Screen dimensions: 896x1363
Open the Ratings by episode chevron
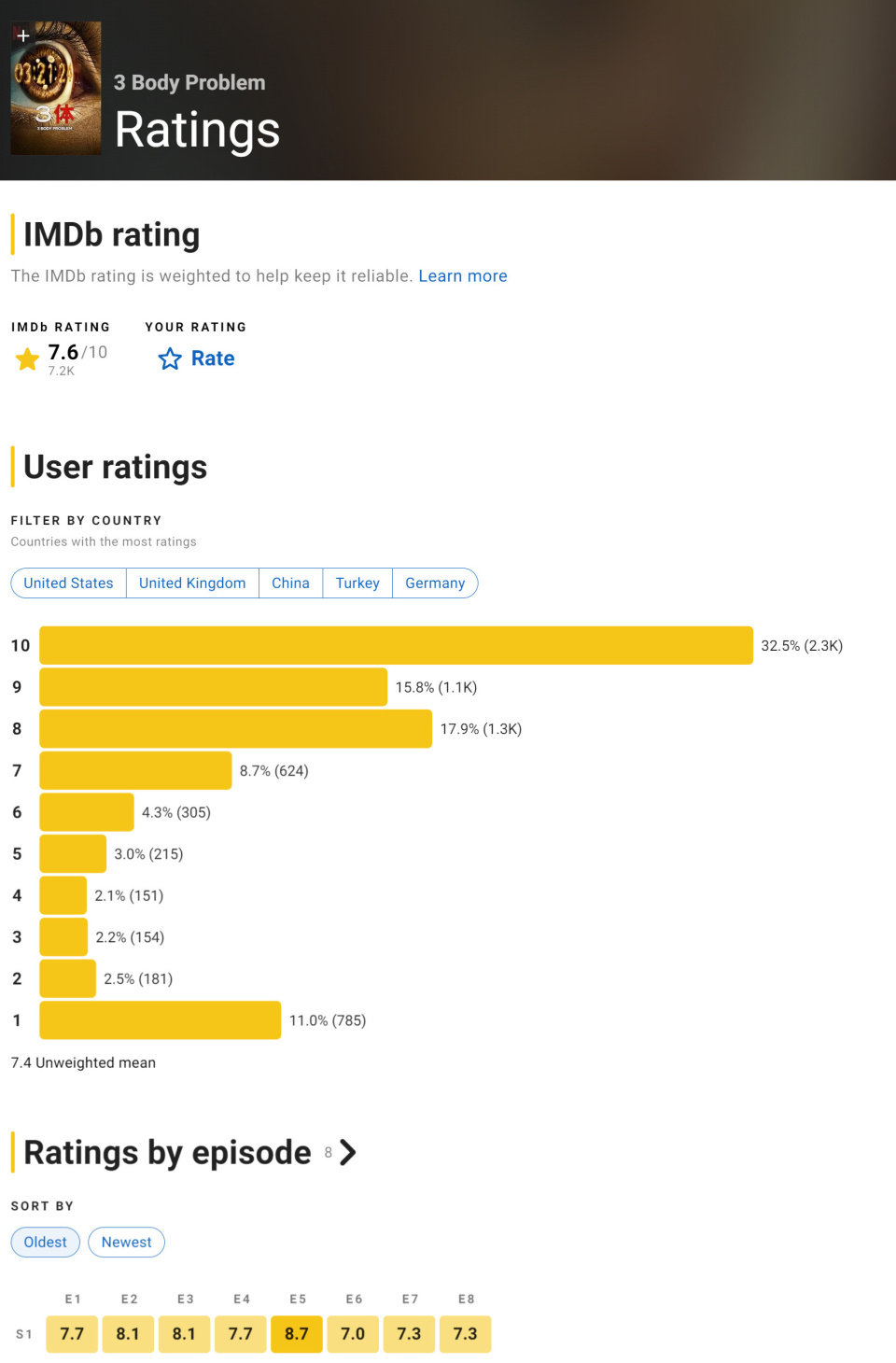click(348, 1152)
